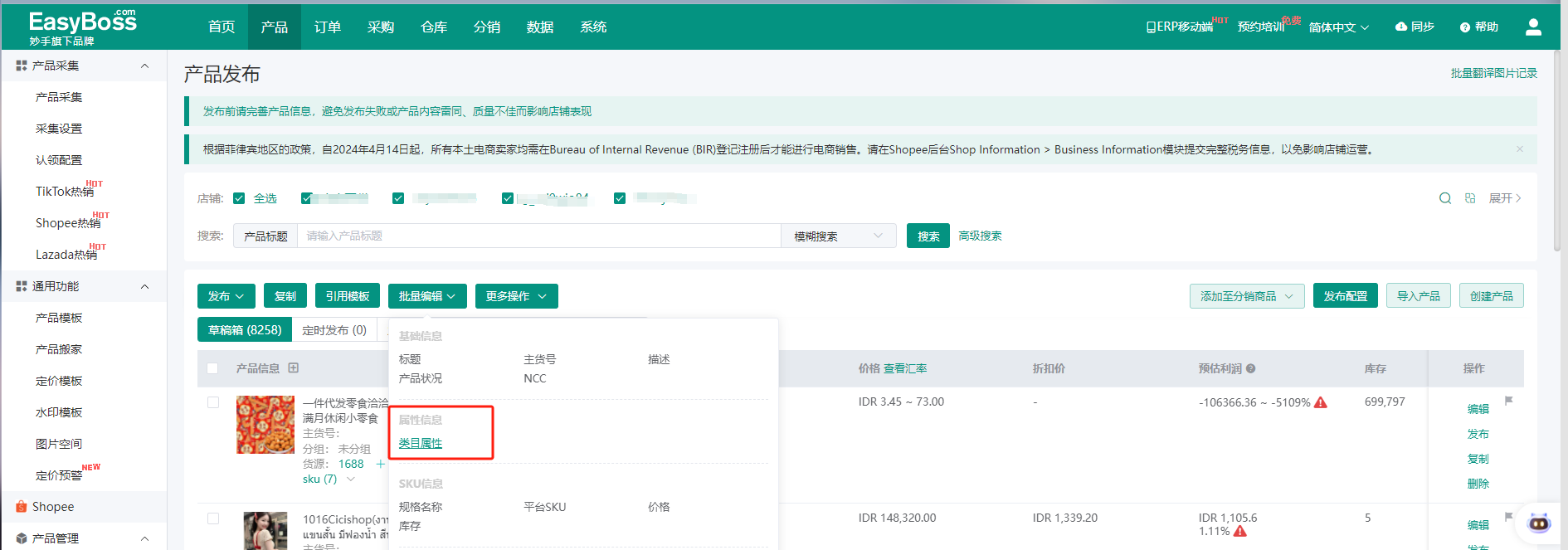Click the flag icon in second product row
This screenshot has height=550, width=1568.
[1509, 517]
